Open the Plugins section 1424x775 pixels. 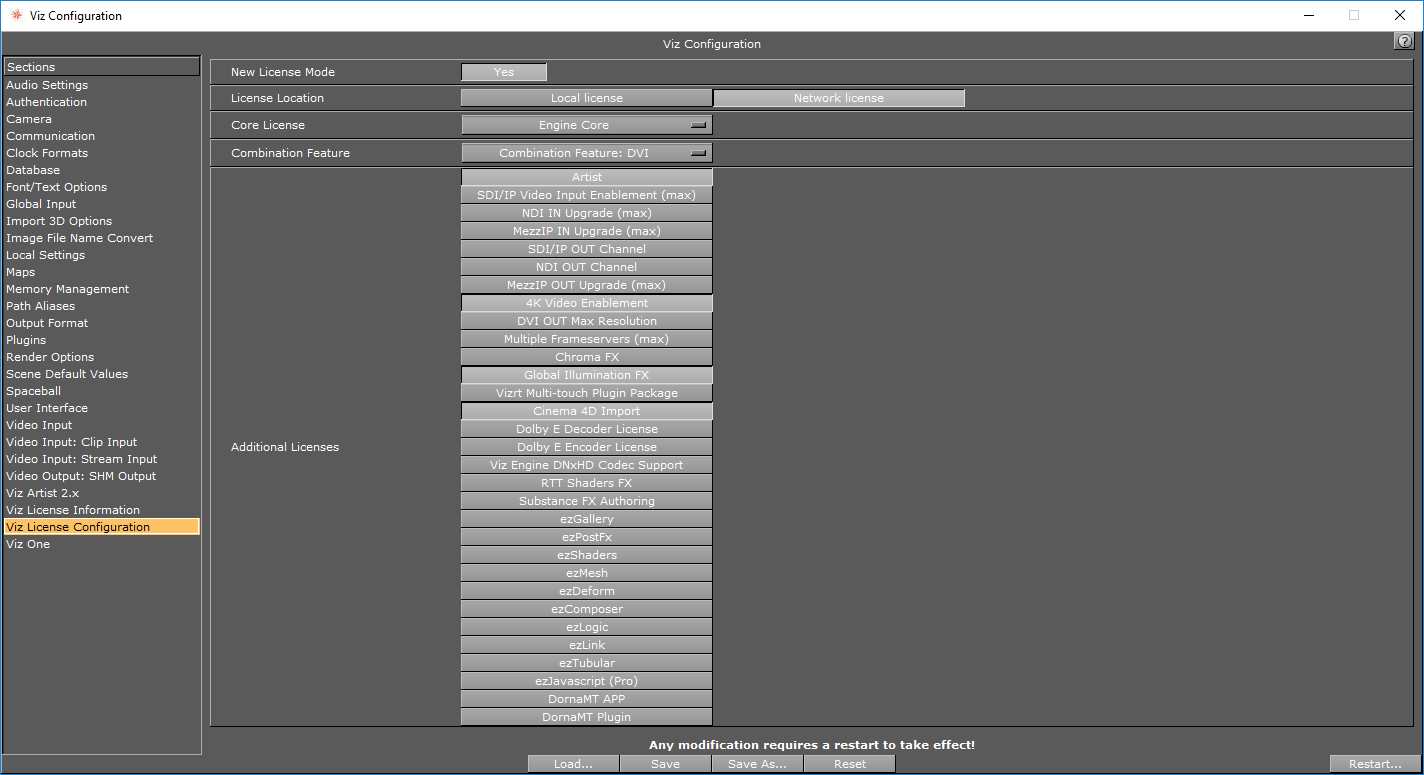coord(101,340)
